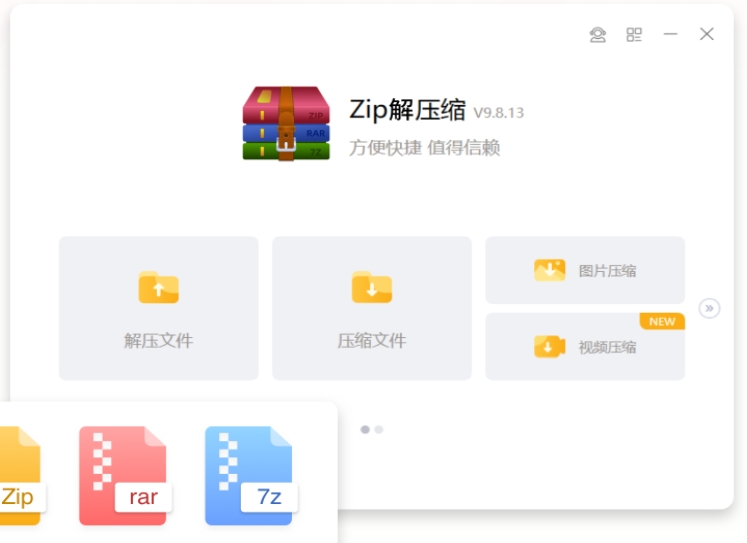The width and height of the screenshot is (747, 543).
Task: Open the 视频压缩 video compression button
Action: tap(585, 346)
